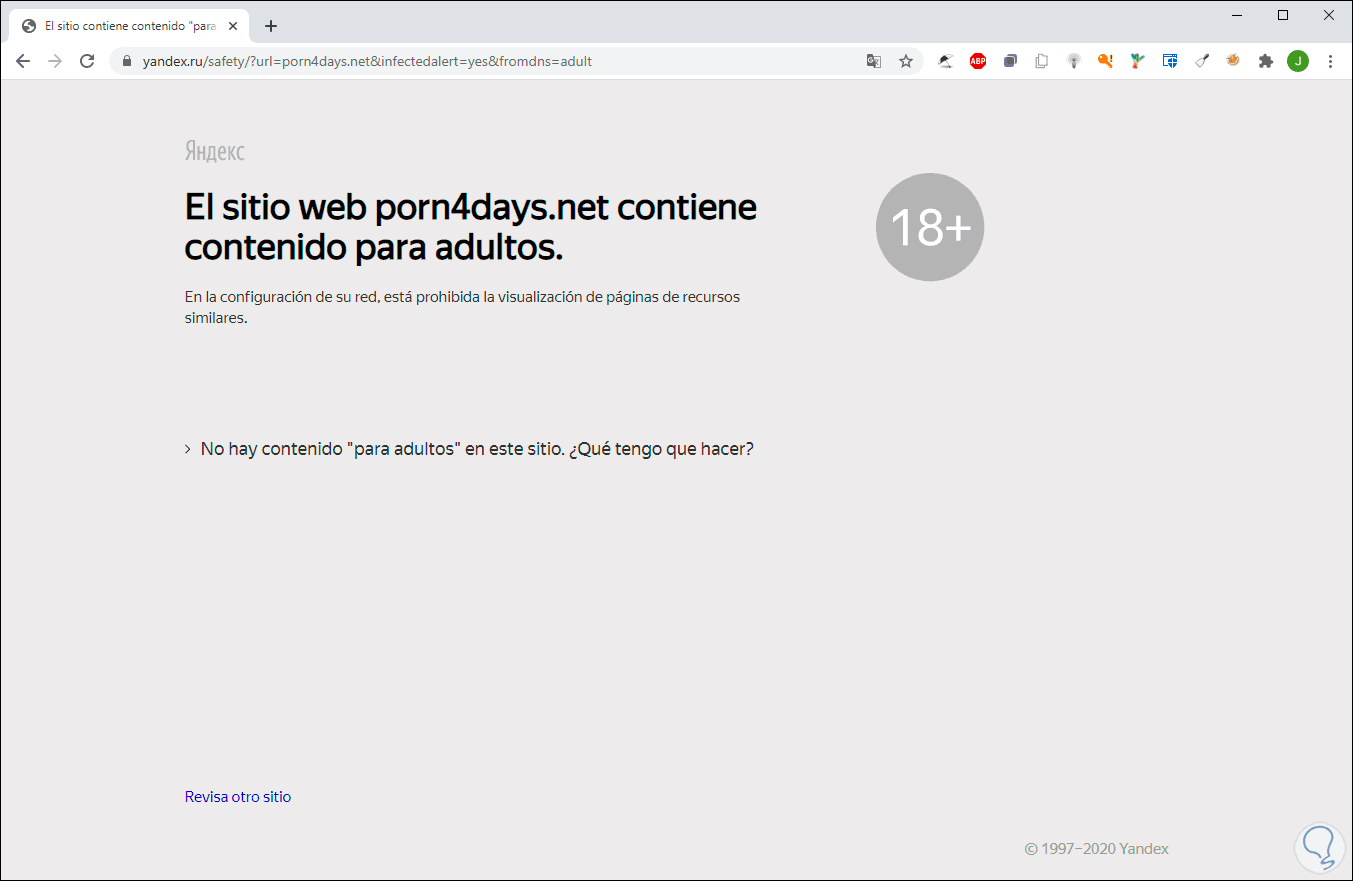
Task: Click the copy pages extension icon
Action: pyautogui.click(x=1042, y=61)
